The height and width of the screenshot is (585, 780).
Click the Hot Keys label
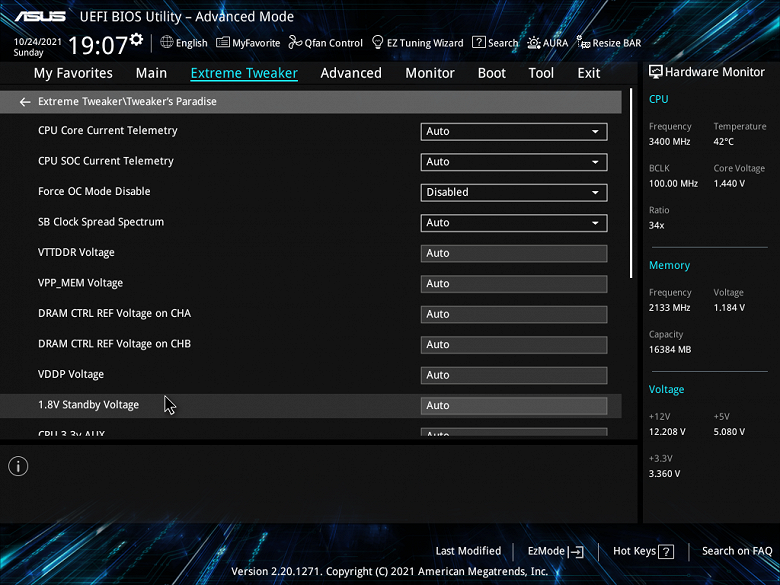point(634,551)
